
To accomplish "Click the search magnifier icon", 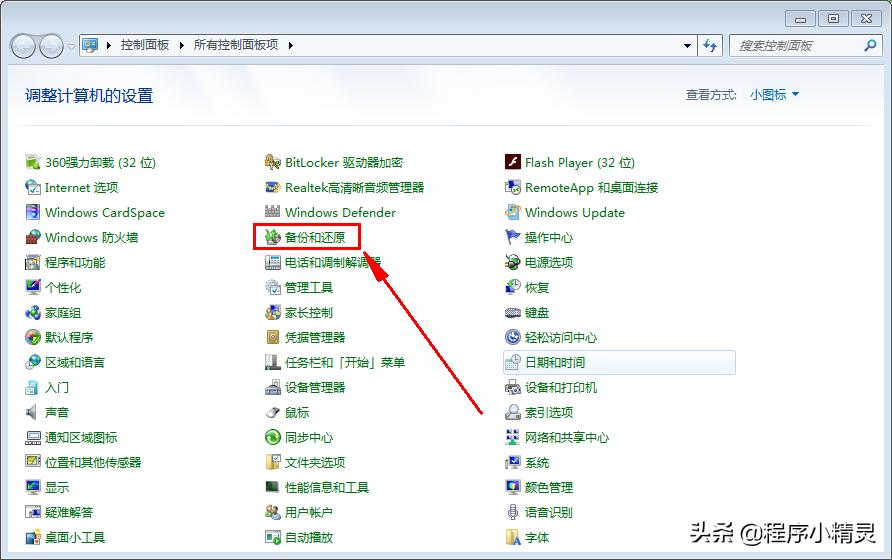I will point(870,46).
